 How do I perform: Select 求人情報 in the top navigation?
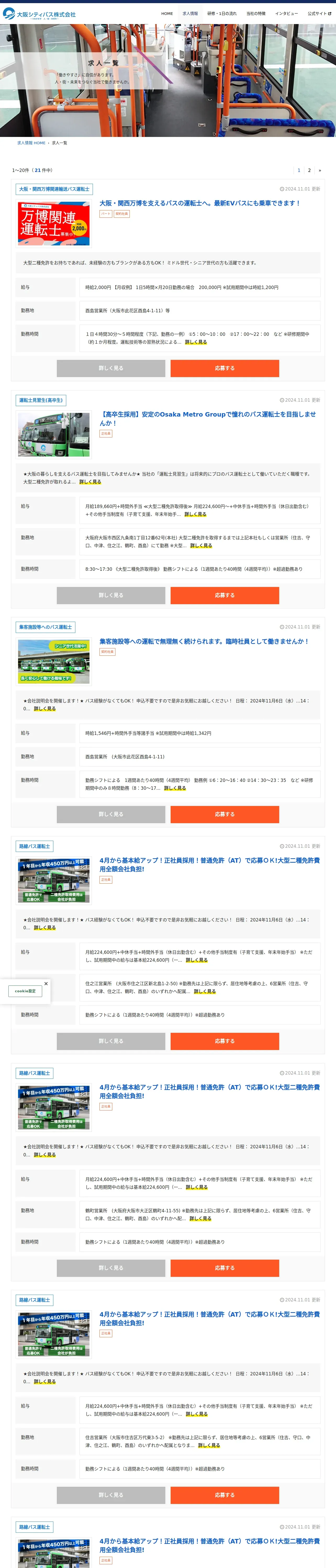click(x=190, y=13)
